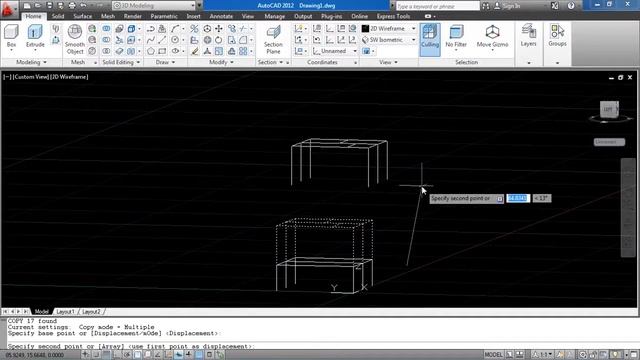Select the Move modify tool
Viewport: 640px width, 360px height.
pos(219,29)
